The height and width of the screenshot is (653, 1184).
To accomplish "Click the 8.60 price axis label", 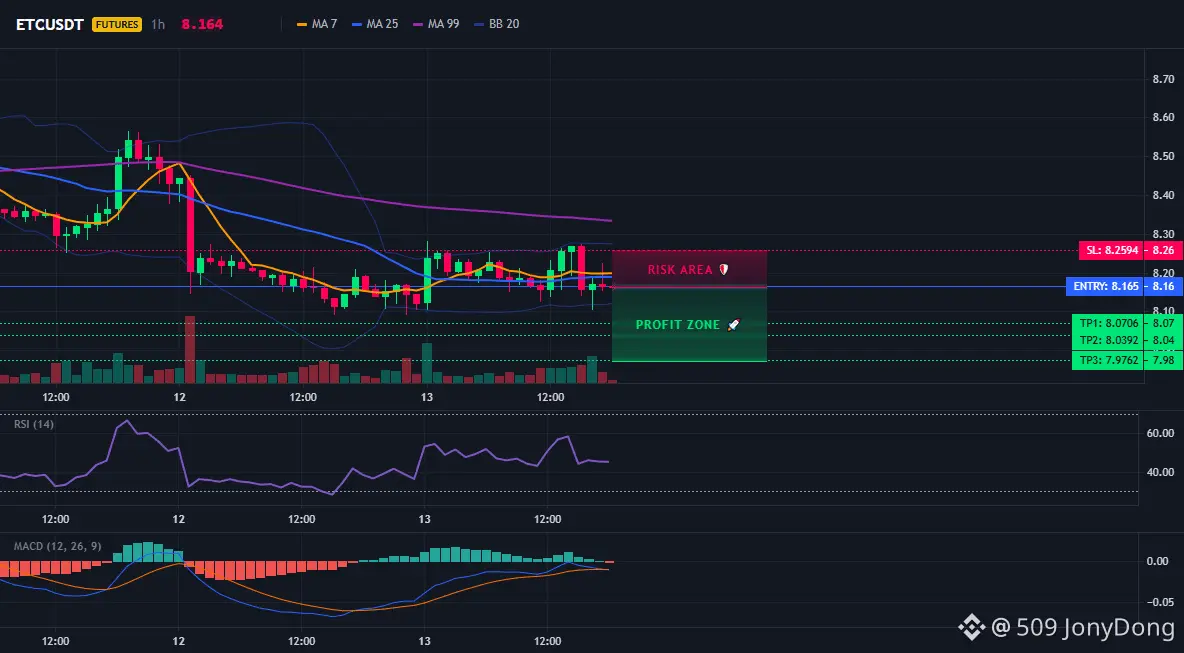I will [x=1164, y=118].
